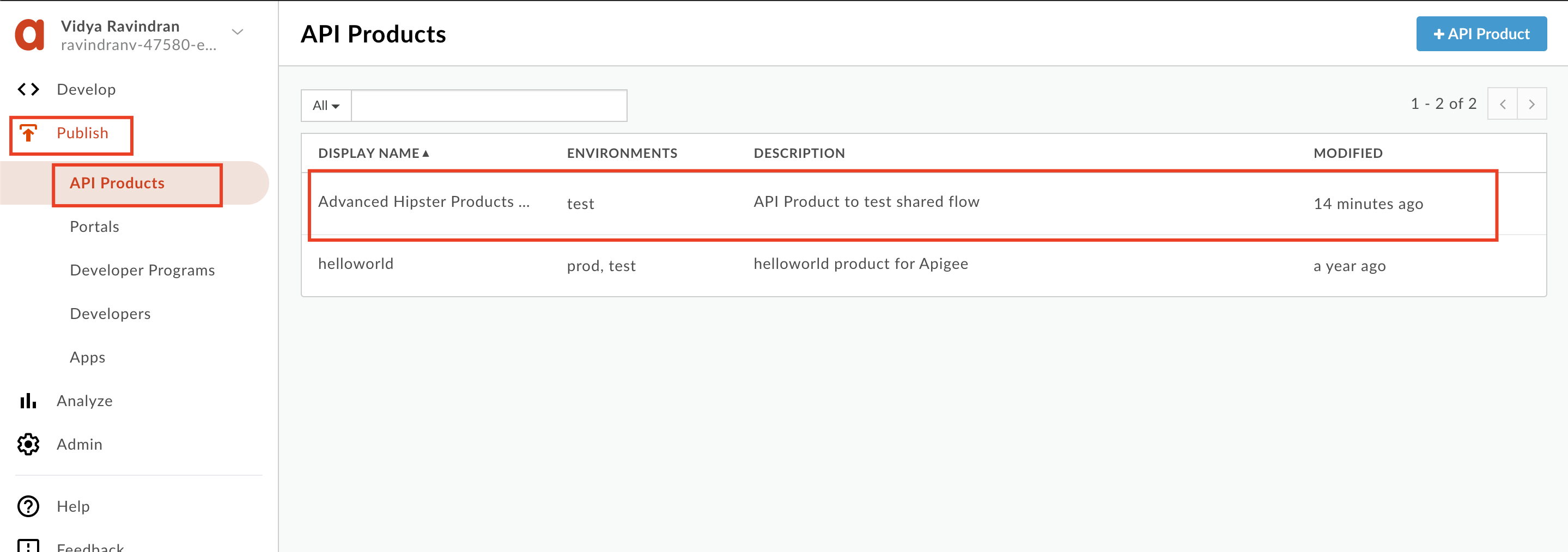Open Portals in the Publish menu
Viewport: 1568px width, 552px height.
(x=94, y=227)
